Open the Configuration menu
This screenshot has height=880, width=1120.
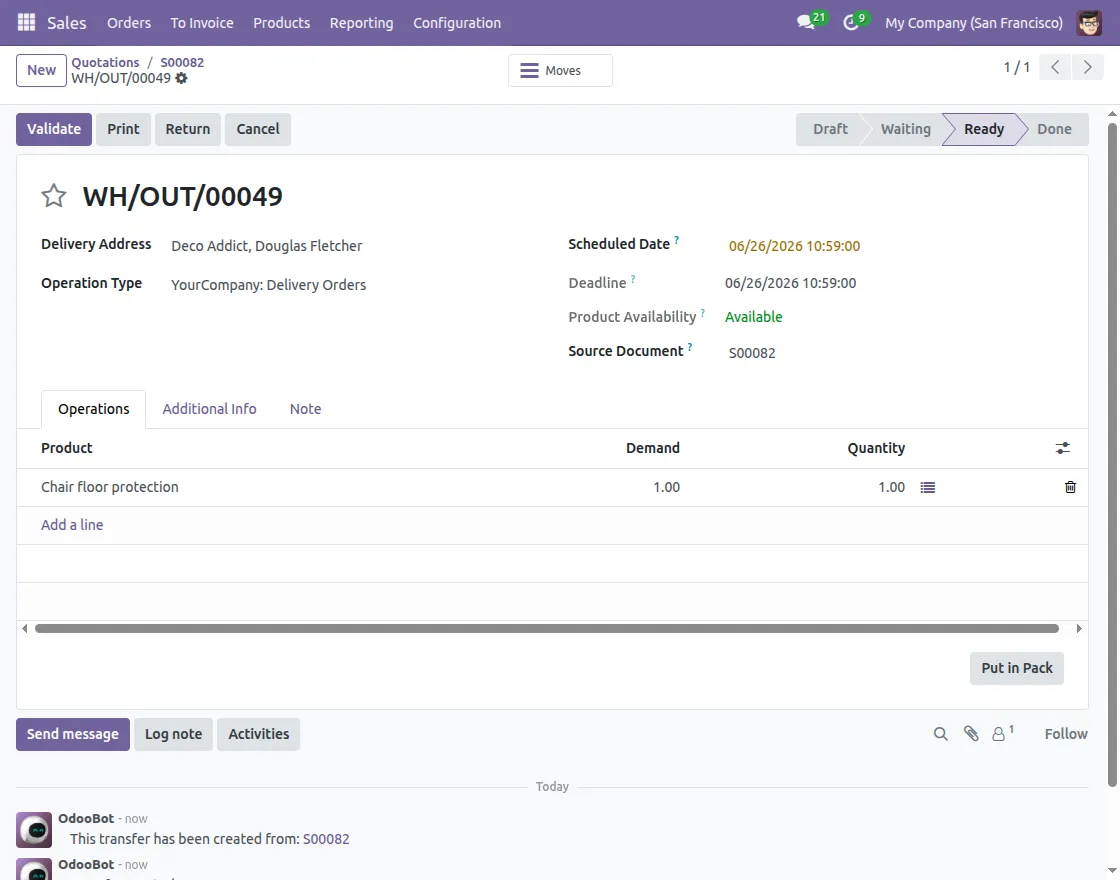(x=457, y=23)
